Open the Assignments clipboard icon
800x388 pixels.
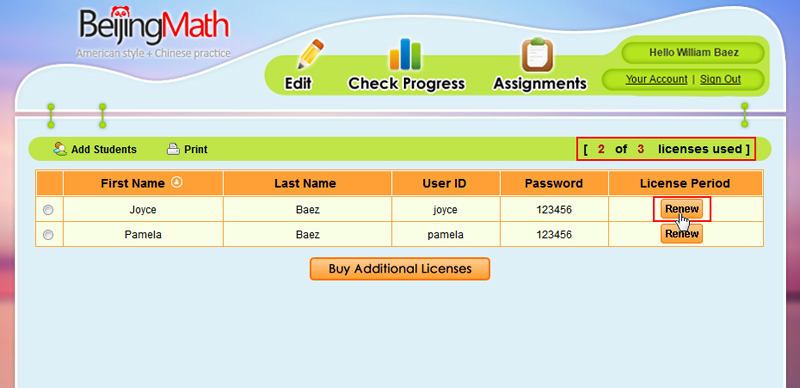pos(537,55)
